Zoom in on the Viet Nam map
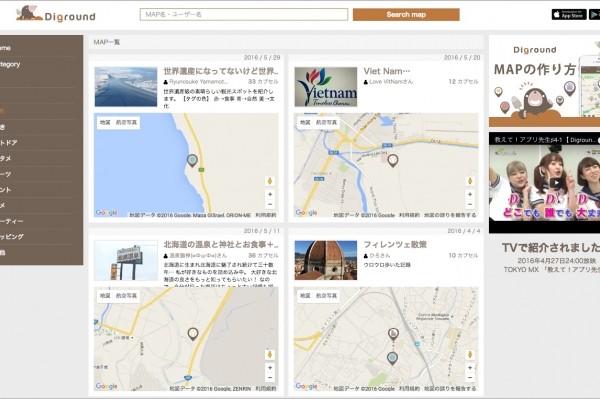 tap(470, 194)
